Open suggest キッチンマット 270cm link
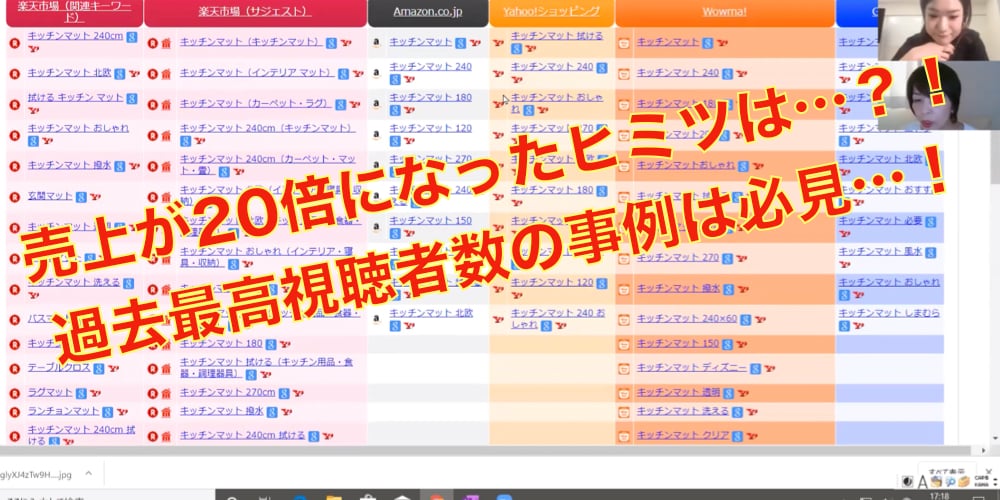This screenshot has width=1000, height=500. [228, 393]
